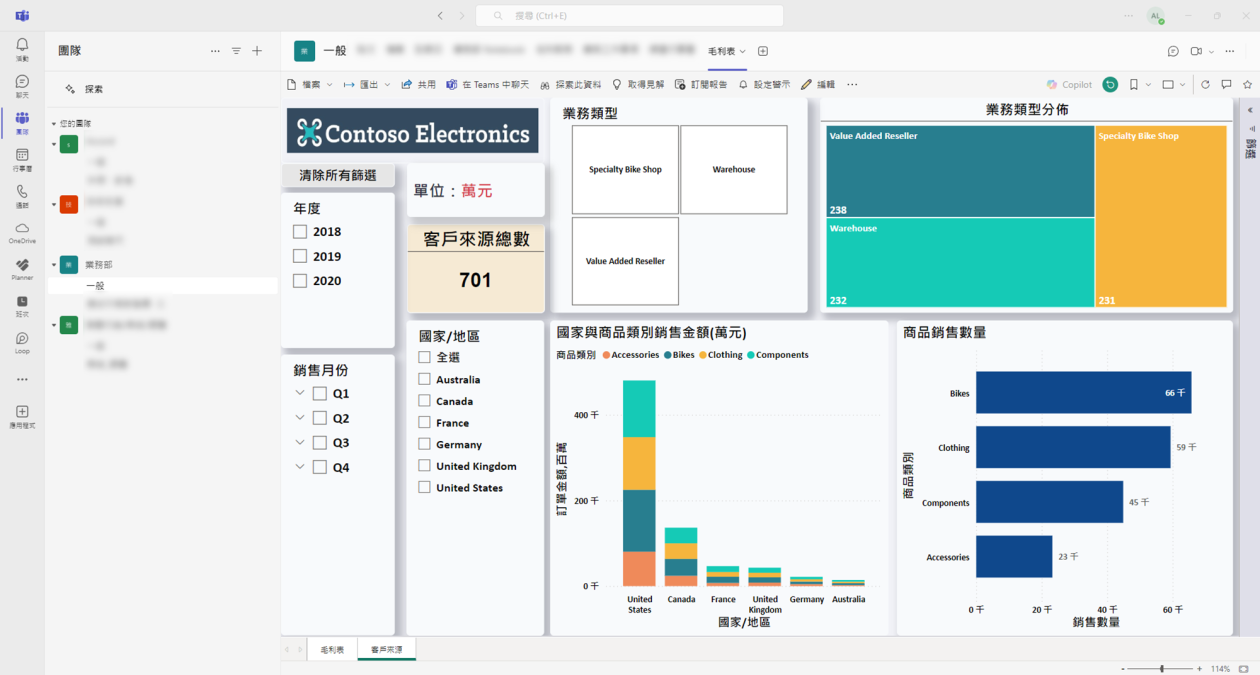This screenshot has height=675, width=1260.
Task: Select the Warehouse business type tile
Action: point(733,170)
